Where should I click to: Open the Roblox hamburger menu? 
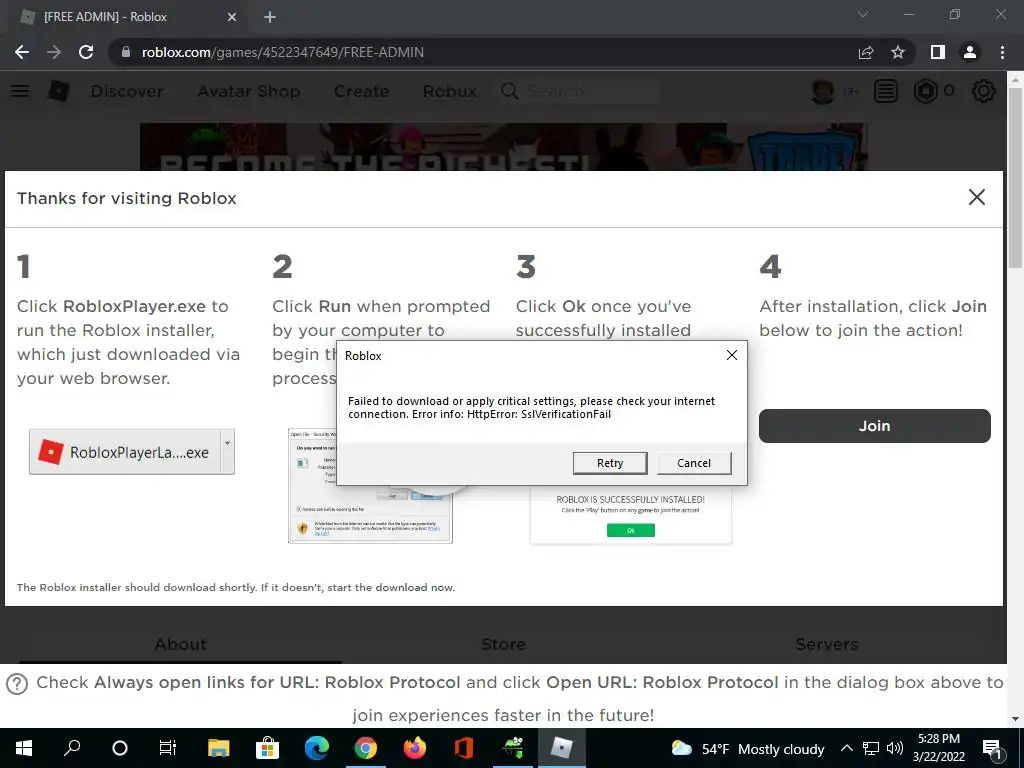20,91
